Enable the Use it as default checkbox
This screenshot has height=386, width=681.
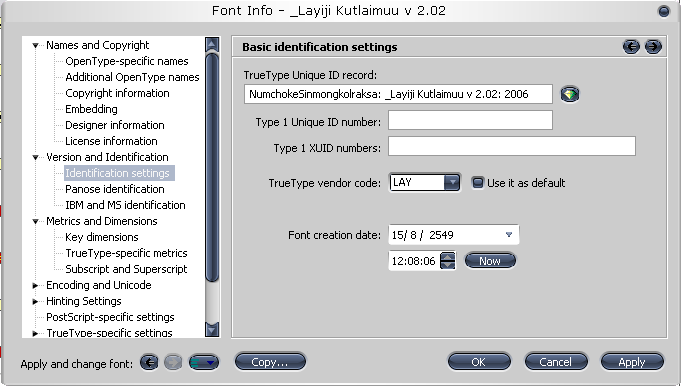click(x=477, y=183)
